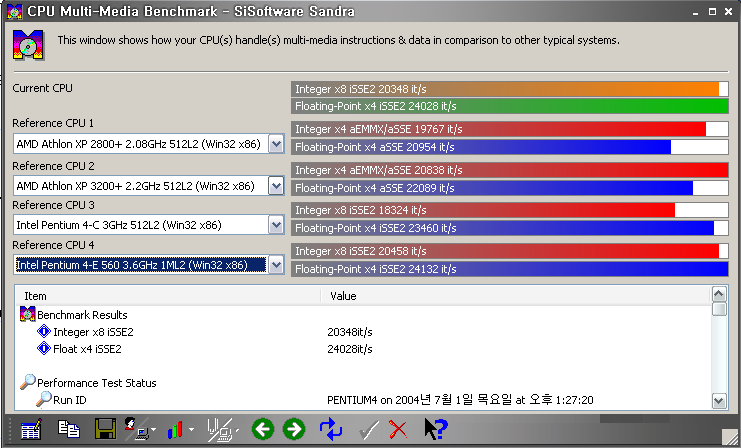The height and width of the screenshot is (448, 741).
Task: Save results with the floppy disk icon
Action: point(105,429)
